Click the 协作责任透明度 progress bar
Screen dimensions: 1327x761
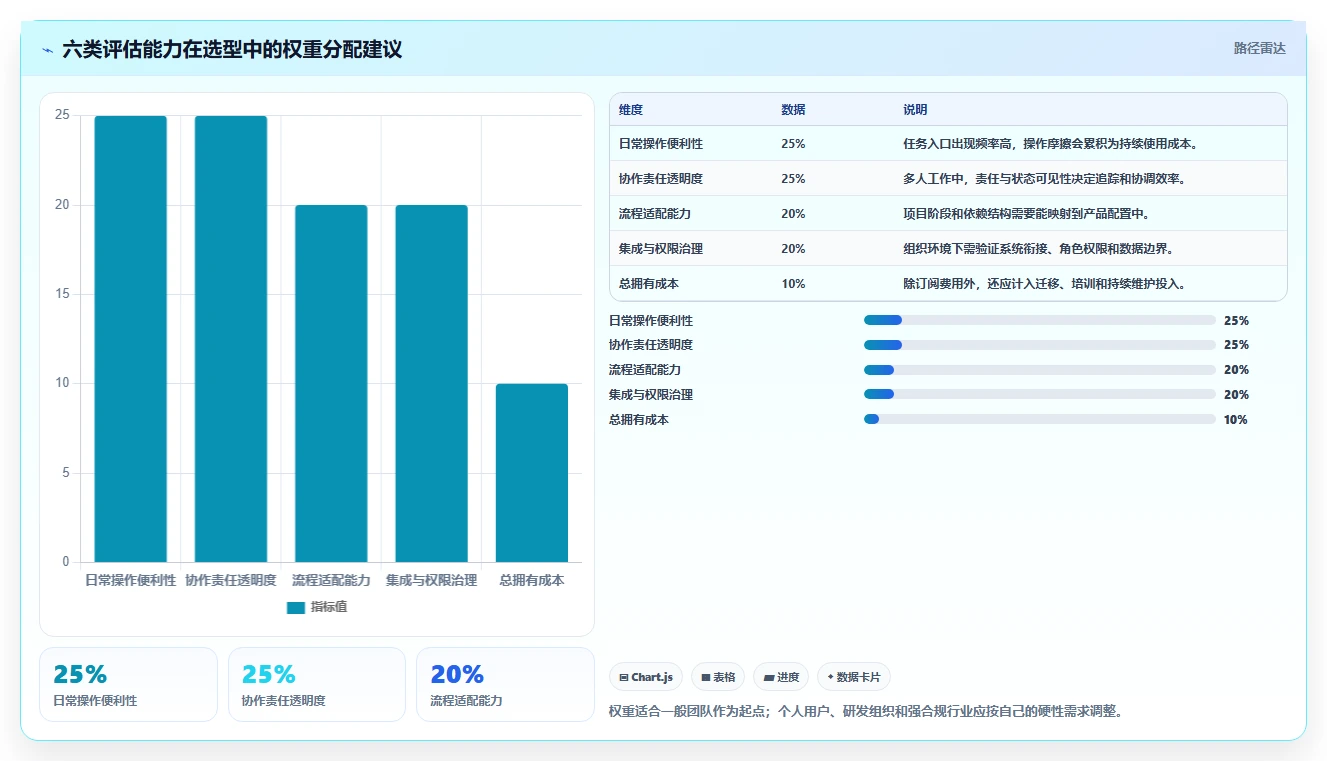tap(1040, 345)
